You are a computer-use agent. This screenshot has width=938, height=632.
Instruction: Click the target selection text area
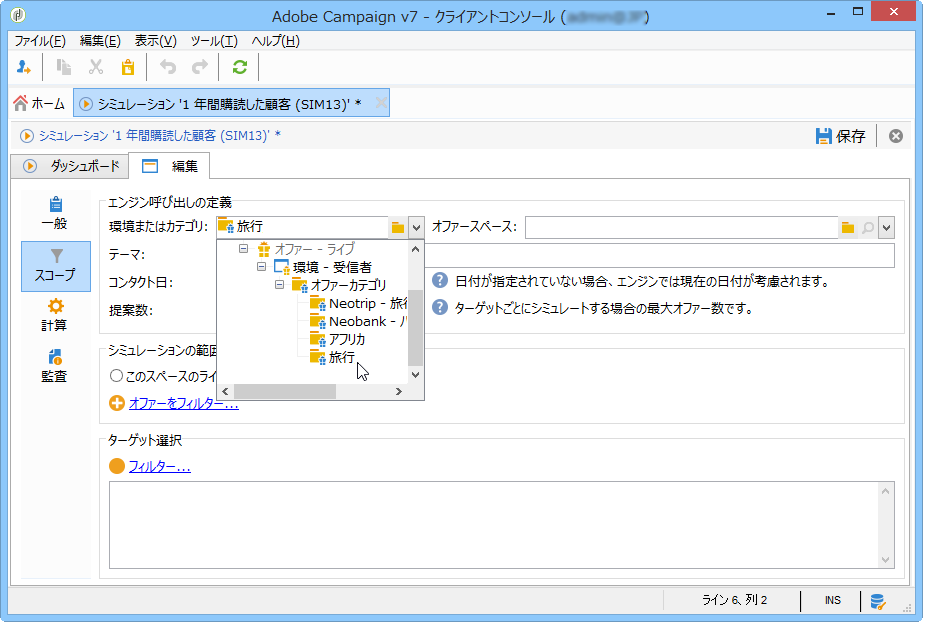pyautogui.click(x=494, y=525)
